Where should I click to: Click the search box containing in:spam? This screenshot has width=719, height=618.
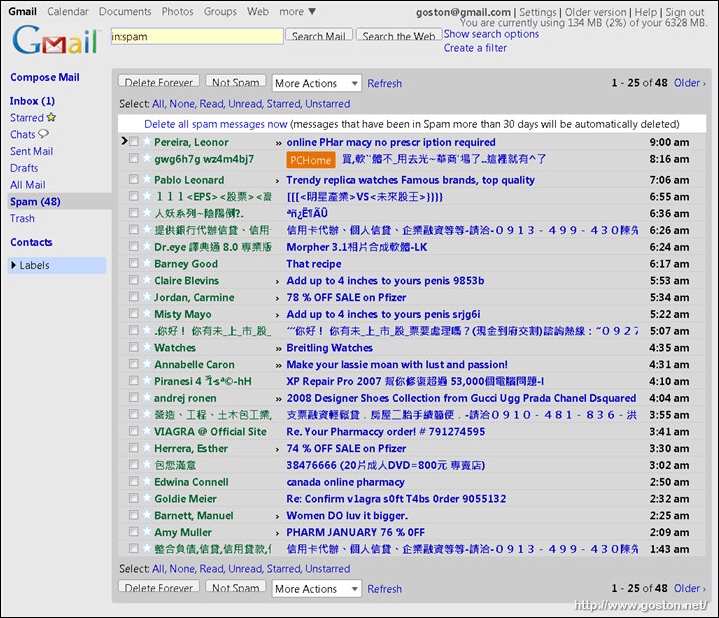coord(197,37)
